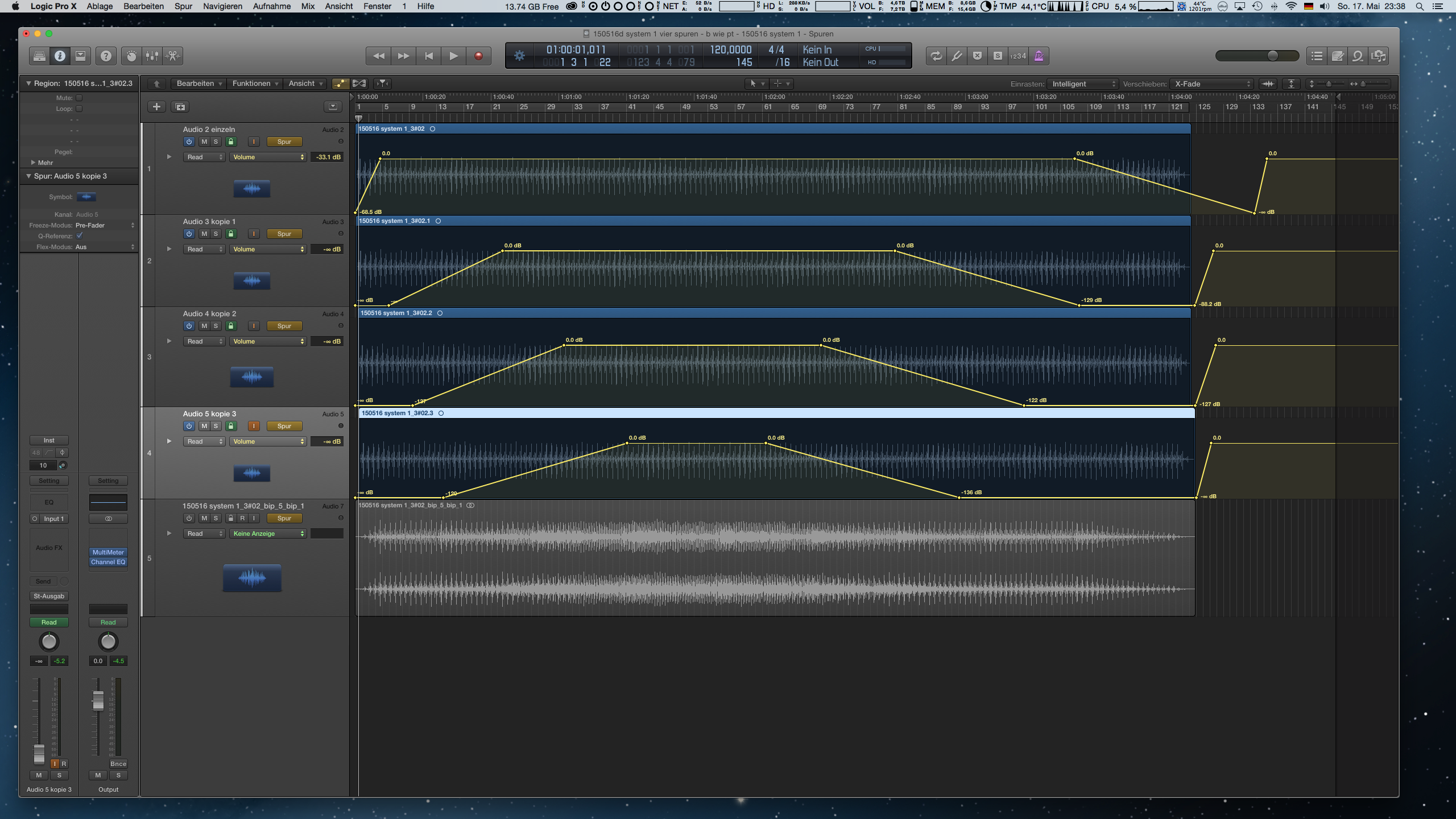Collapse the Spur: Audio 5 kopie 3 section

pyautogui.click(x=28, y=176)
